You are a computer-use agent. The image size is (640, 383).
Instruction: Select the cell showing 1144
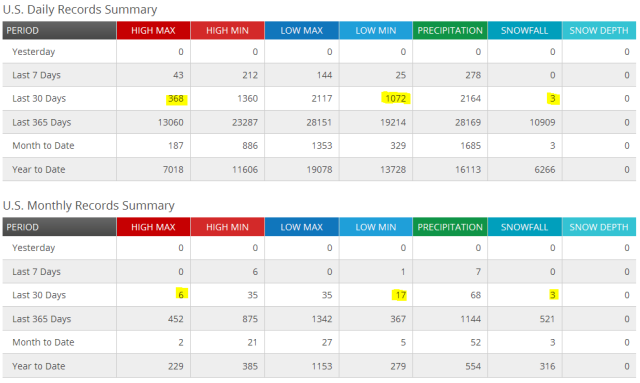tap(450, 319)
